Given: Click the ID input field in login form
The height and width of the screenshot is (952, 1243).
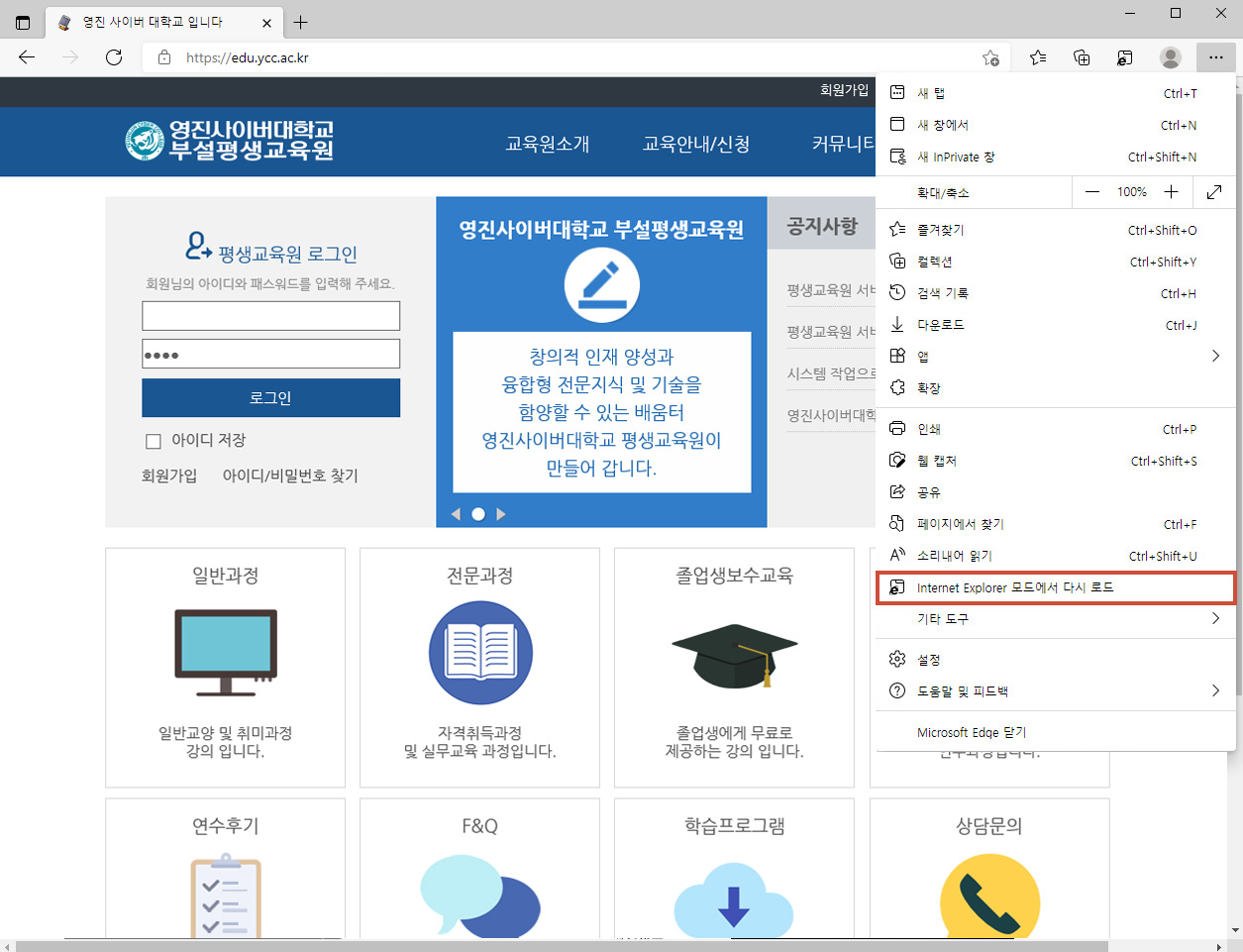Looking at the screenshot, I should tap(271, 316).
